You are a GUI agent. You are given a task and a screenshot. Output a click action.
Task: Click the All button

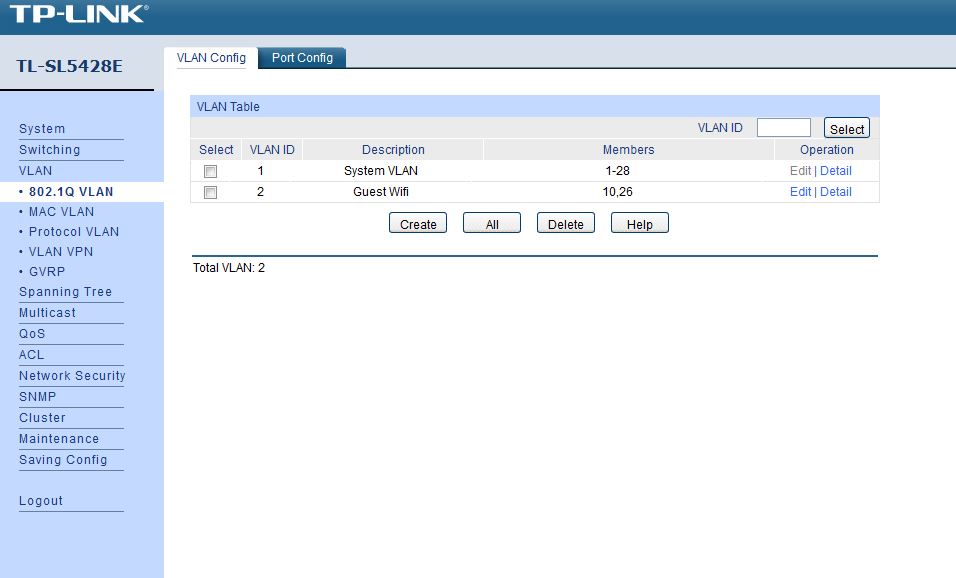click(x=491, y=223)
